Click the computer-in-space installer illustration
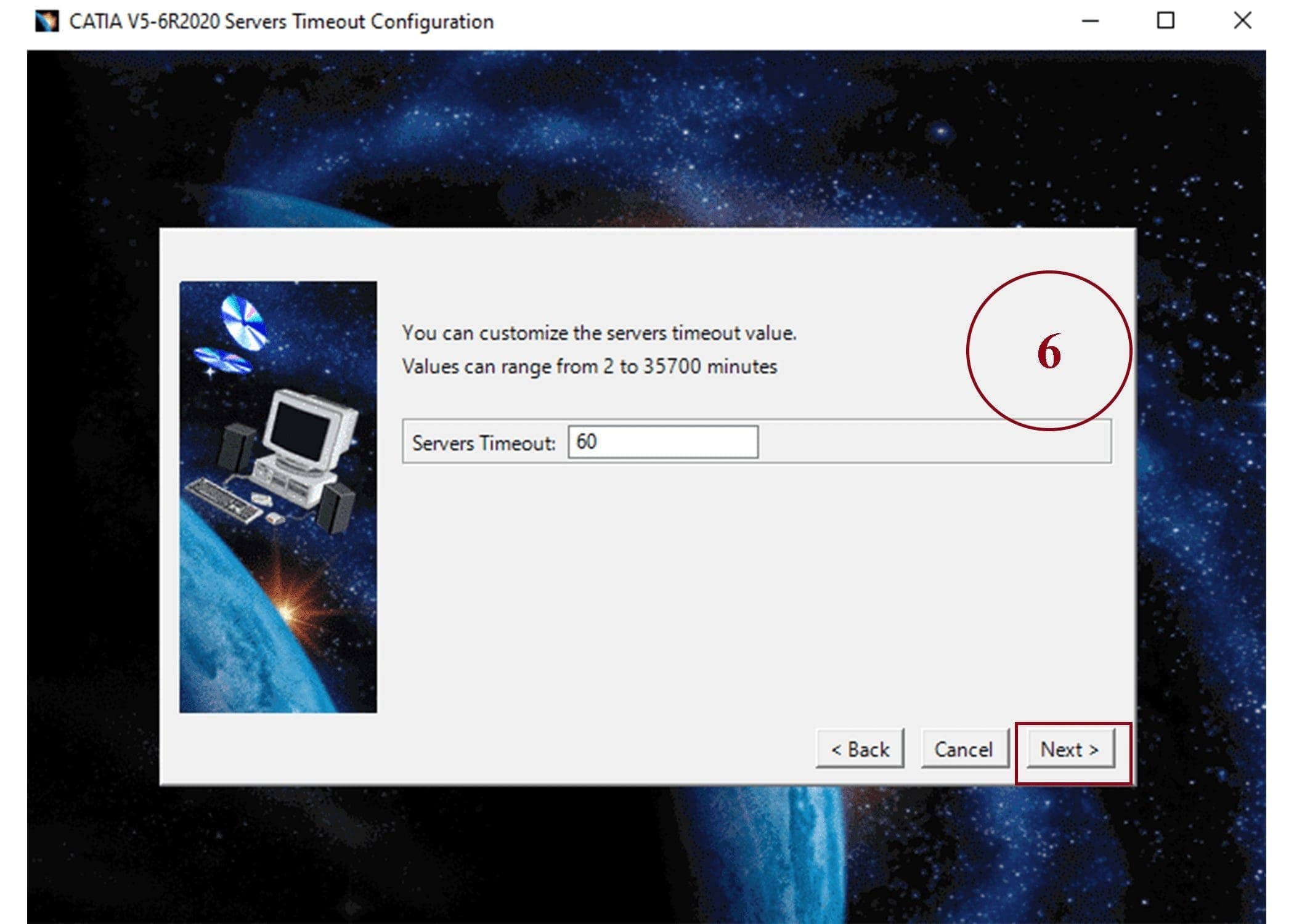This screenshot has width=1294, height=924. click(x=278, y=497)
